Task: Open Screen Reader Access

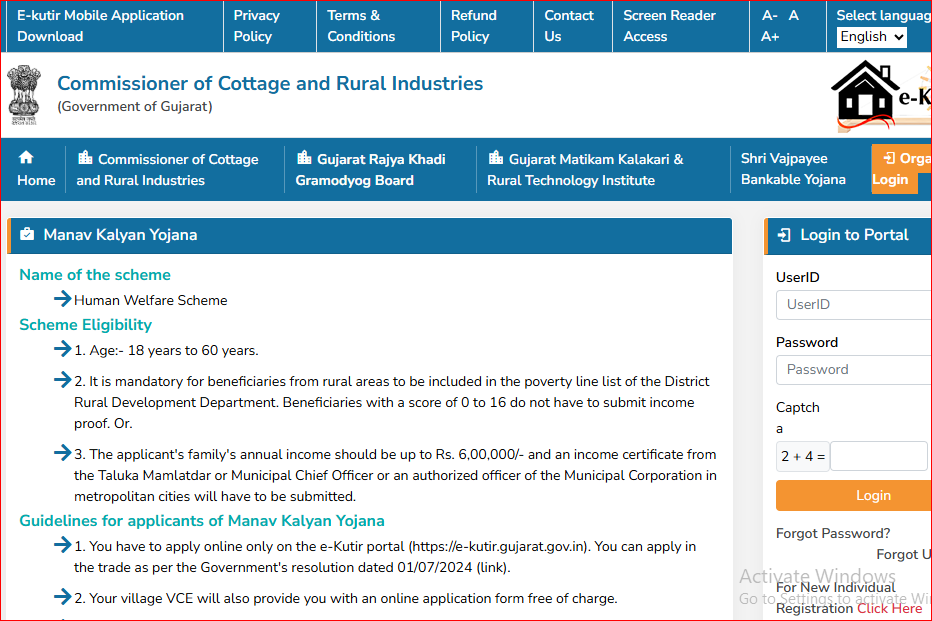Action: coord(669,26)
